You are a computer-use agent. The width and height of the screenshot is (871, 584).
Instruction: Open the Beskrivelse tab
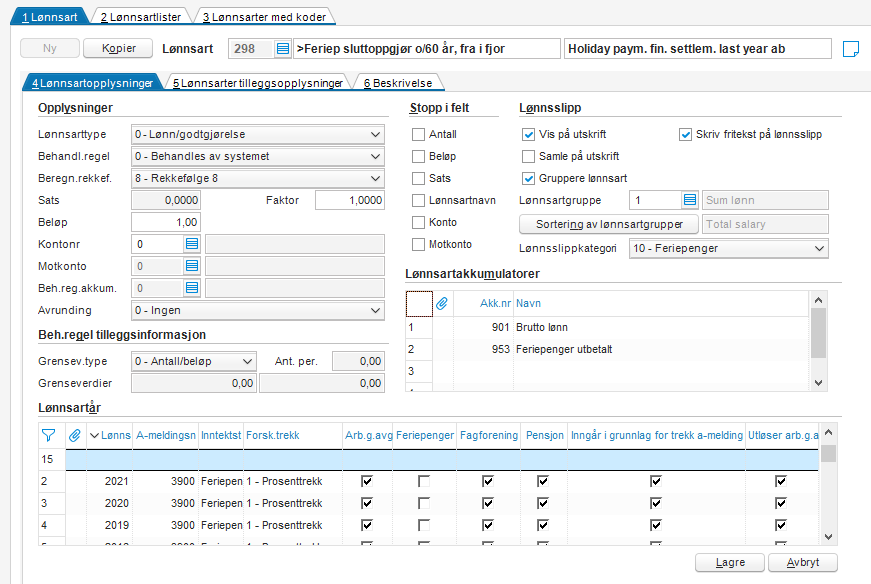(398, 83)
